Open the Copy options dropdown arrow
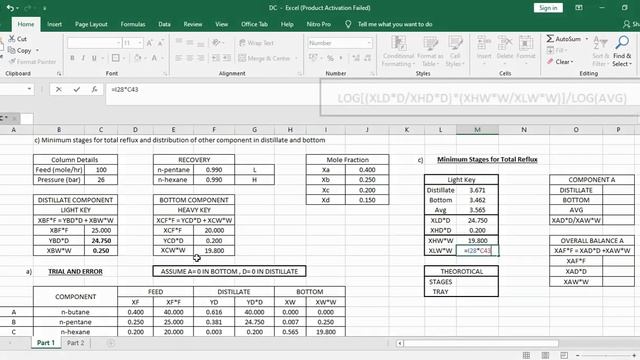 pyautogui.click(x=37, y=50)
